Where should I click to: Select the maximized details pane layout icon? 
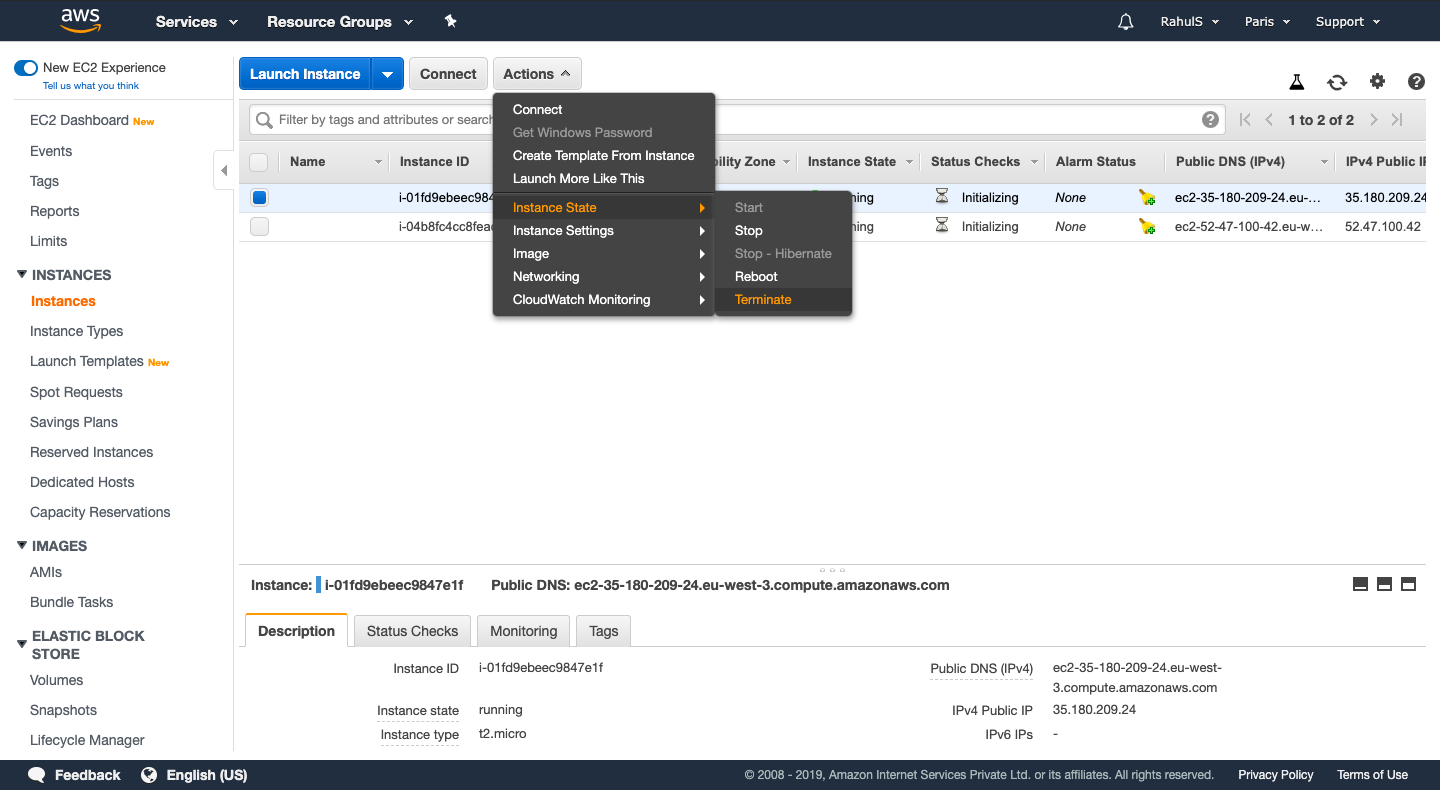point(1408,584)
